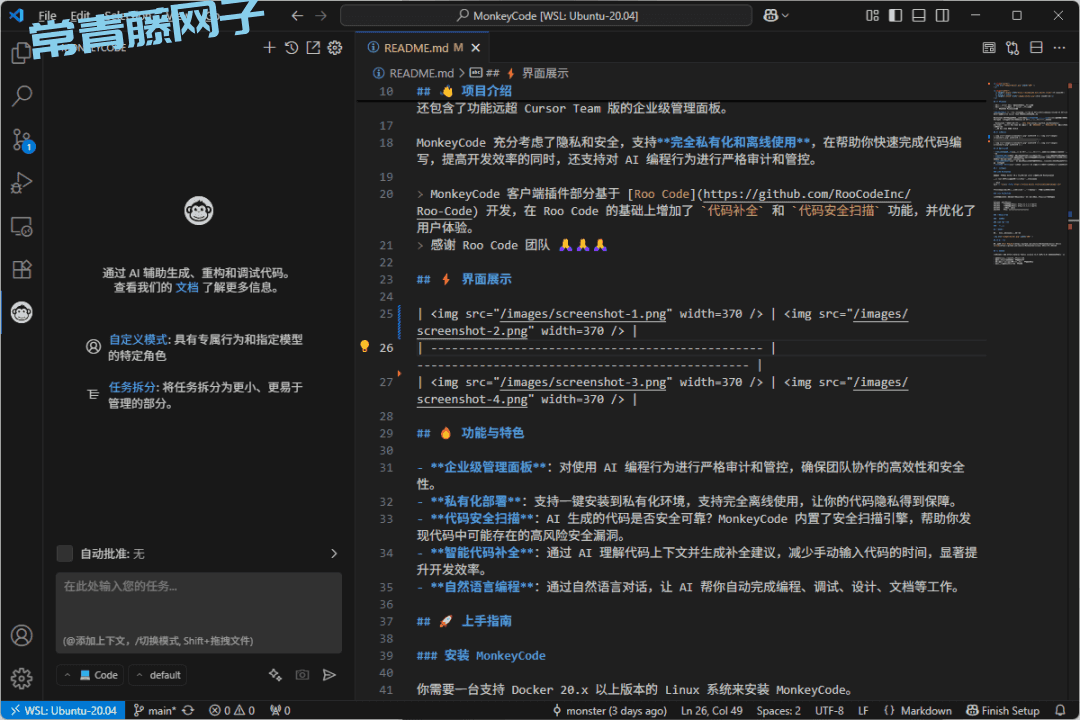Click WSL: Ubuntu-20.04 remote indicator
Screen dimensions: 1080x720
[x=63, y=710]
